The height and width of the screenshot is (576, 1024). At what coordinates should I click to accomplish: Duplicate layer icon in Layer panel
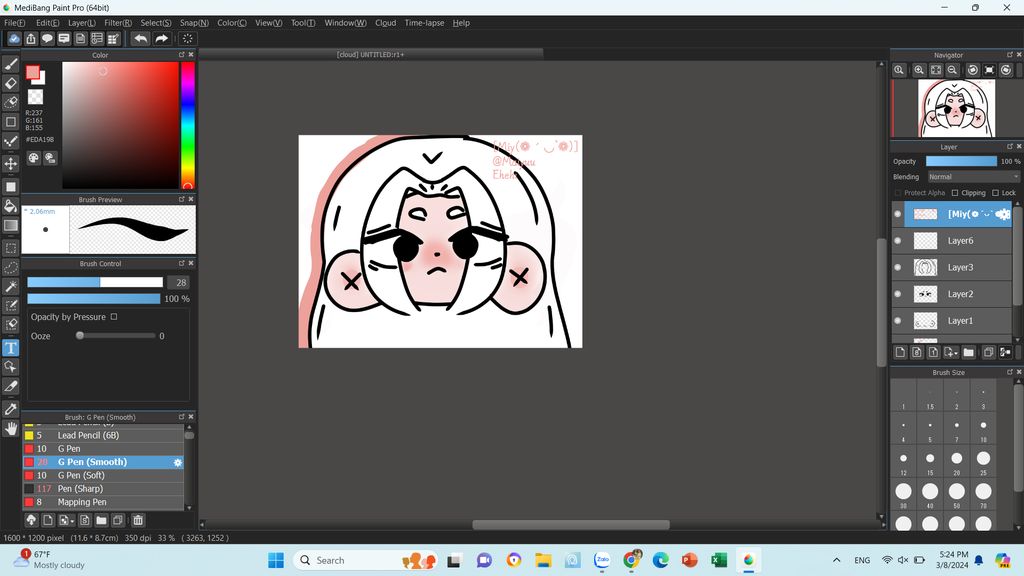(x=988, y=352)
